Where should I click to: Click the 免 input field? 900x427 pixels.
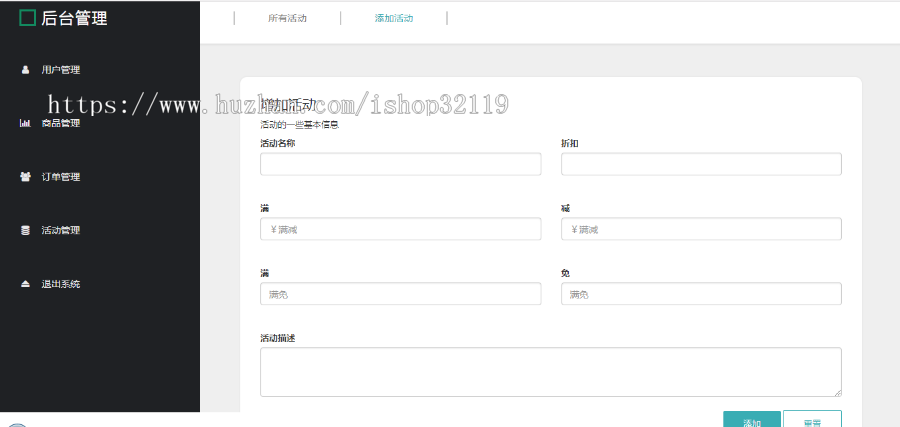pos(701,294)
